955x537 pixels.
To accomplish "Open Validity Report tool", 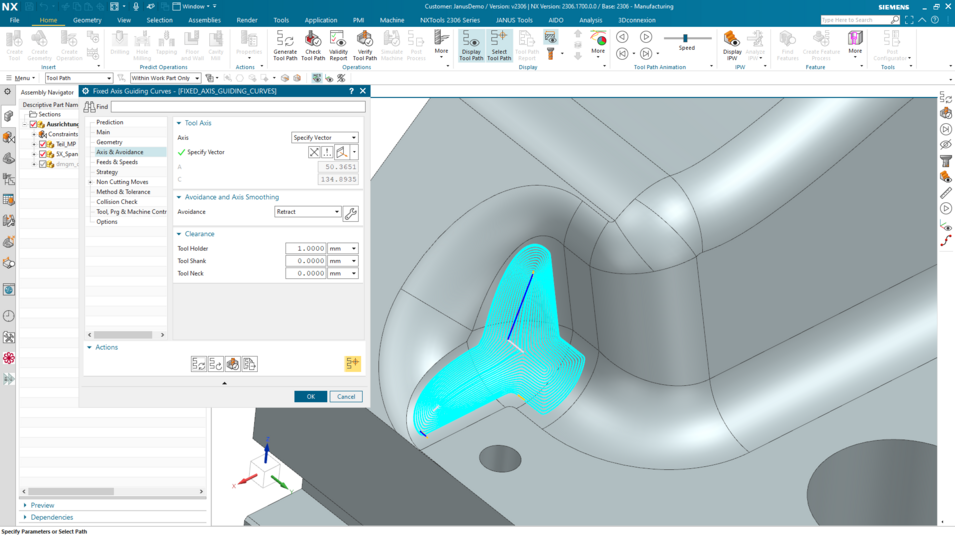I will [x=338, y=46].
